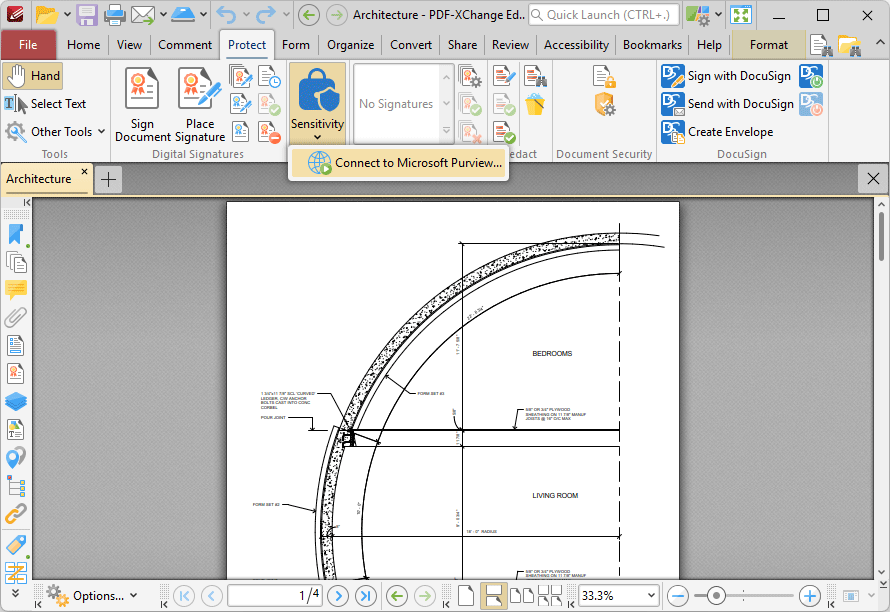This screenshot has height=612, width=890.
Task: Jump to the last page
Action: click(366, 596)
